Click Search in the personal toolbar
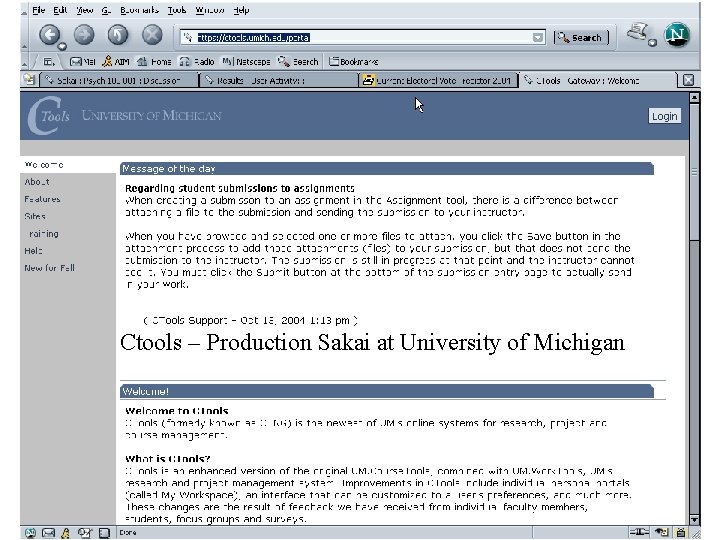This screenshot has height=540, width=720. tap(298, 62)
